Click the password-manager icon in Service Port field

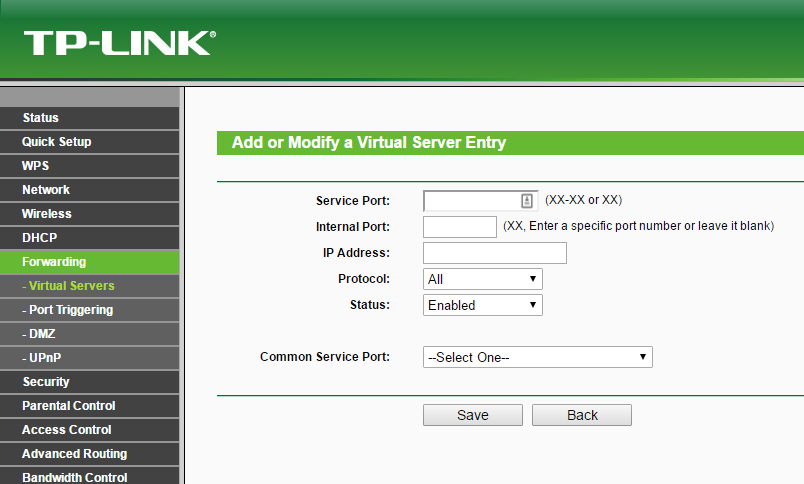527,201
